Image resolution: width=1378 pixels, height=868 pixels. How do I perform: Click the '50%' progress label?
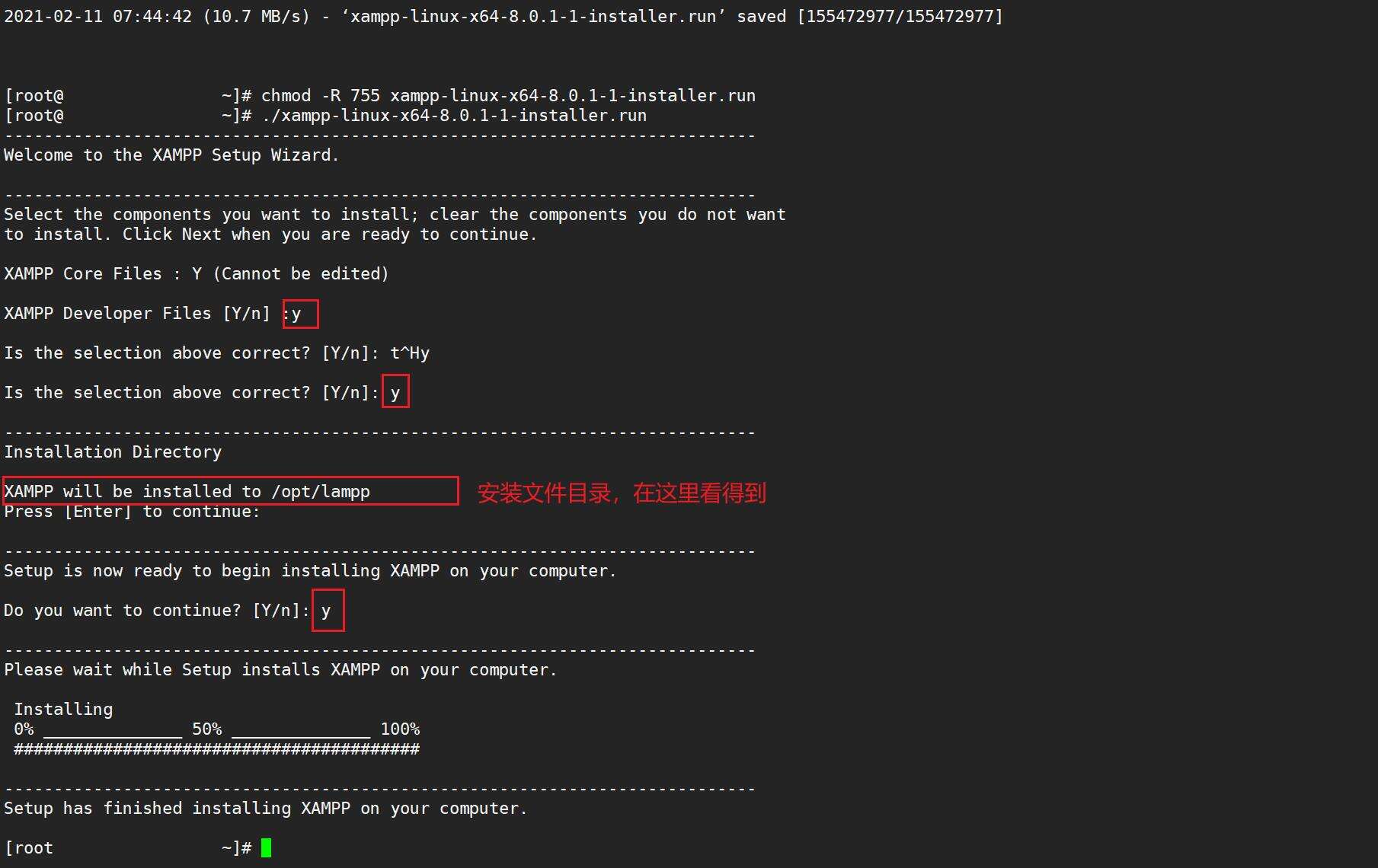click(206, 729)
